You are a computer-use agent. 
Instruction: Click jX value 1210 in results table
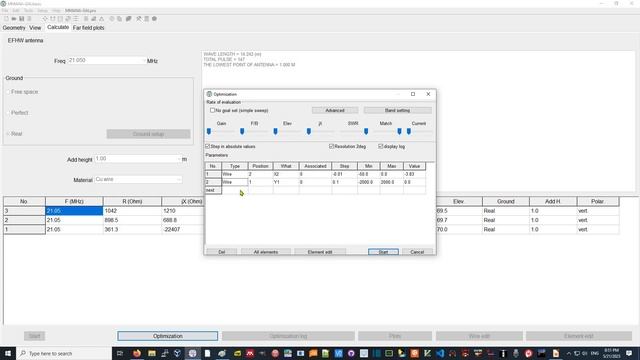(182, 211)
